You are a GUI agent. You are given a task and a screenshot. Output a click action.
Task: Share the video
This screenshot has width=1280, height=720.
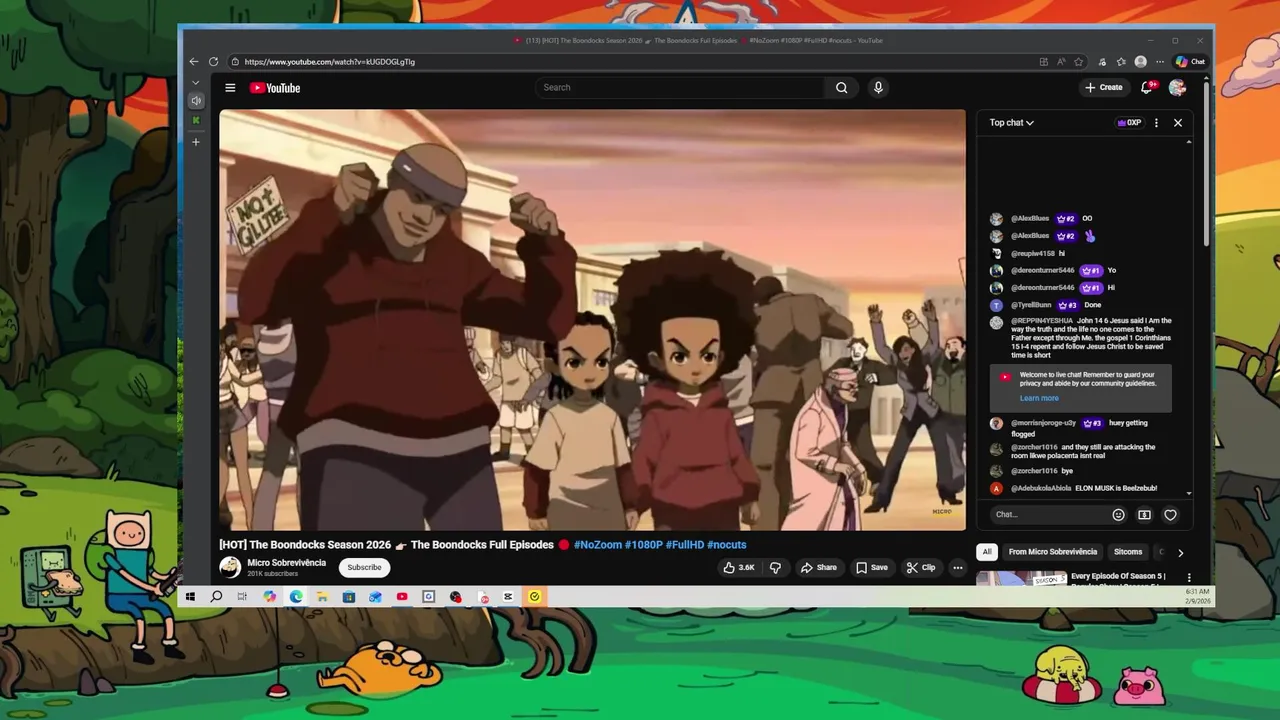pyautogui.click(x=818, y=568)
